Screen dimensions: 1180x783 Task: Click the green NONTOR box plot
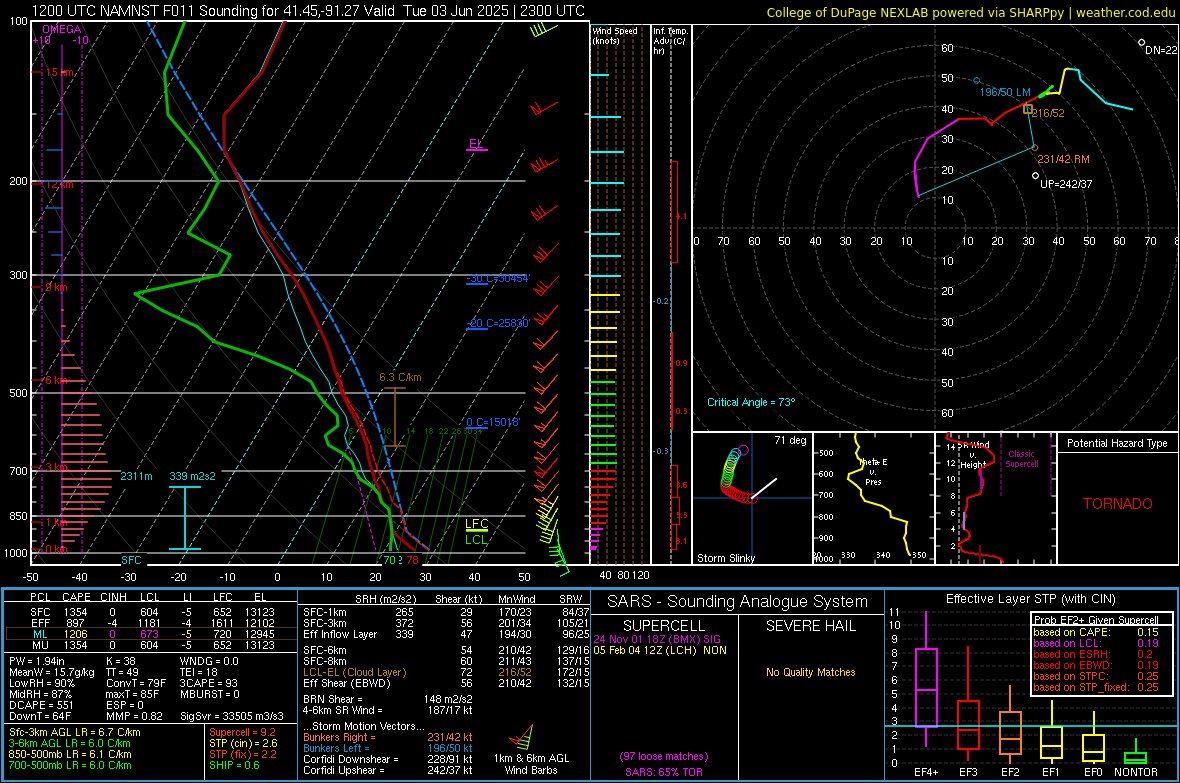[1135, 753]
